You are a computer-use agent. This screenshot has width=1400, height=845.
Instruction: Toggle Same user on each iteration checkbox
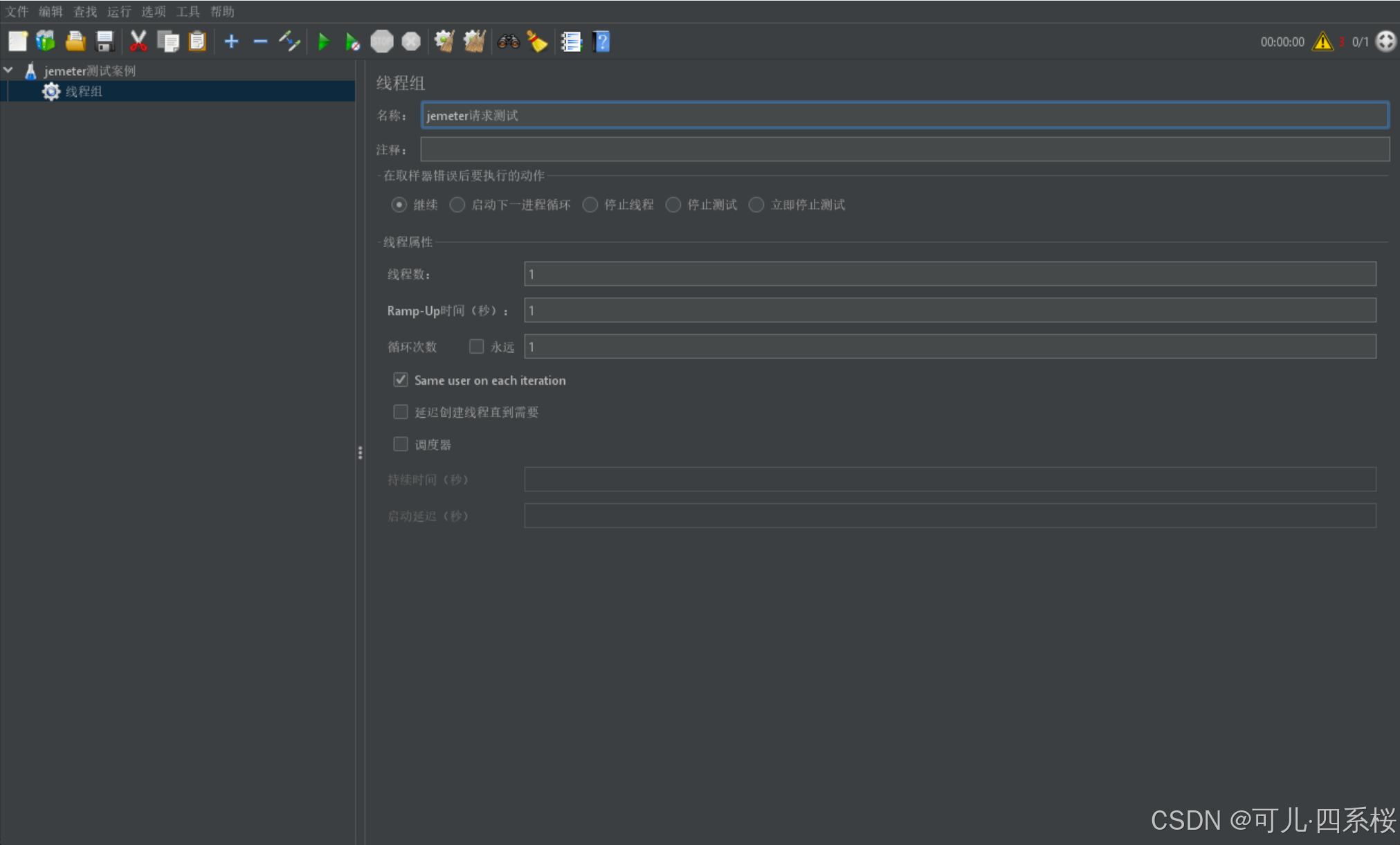pos(401,380)
